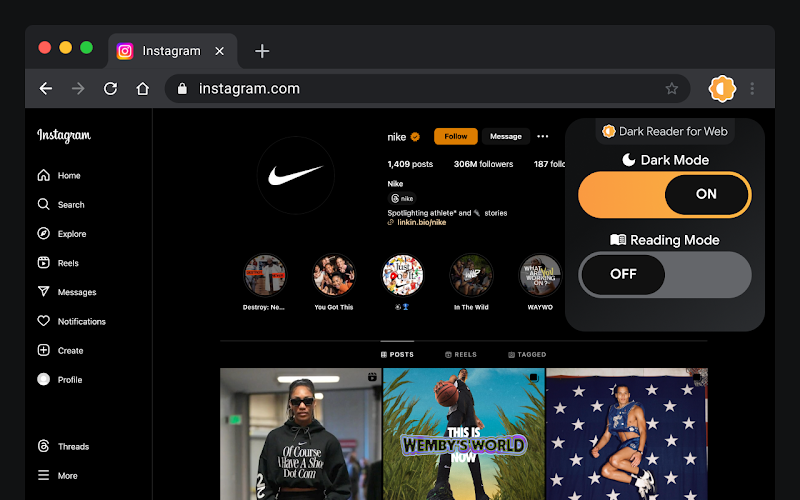This screenshot has width=800, height=500.
Task: Click the Instagram wordmark logo
Action: pyautogui.click(x=64, y=136)
